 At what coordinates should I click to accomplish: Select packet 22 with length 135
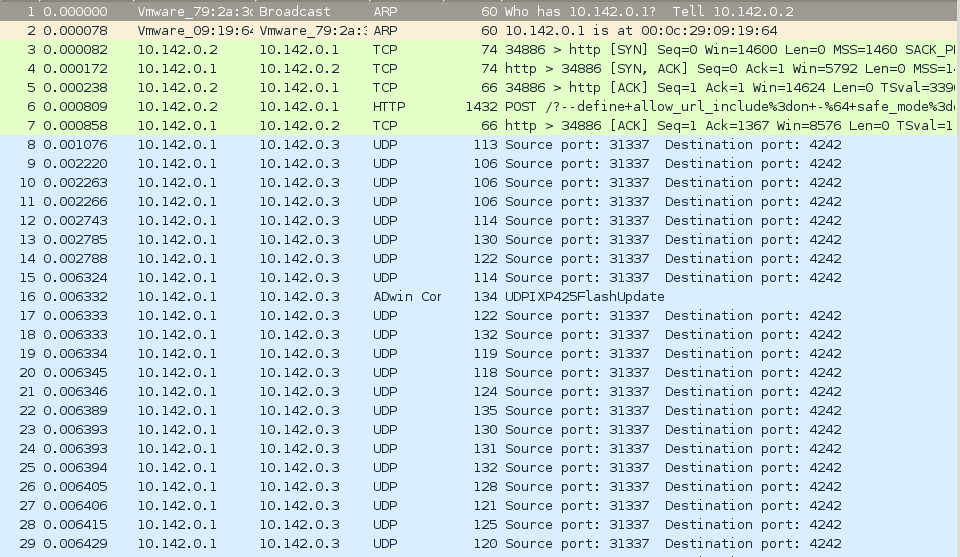tap(480, 409)
